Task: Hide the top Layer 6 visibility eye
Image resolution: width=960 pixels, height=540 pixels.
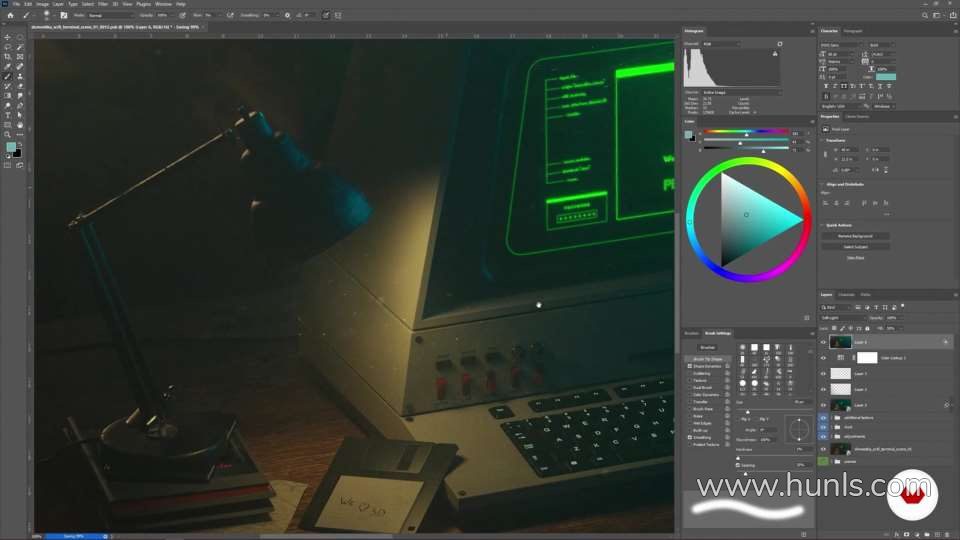Action: pos(823,342)
